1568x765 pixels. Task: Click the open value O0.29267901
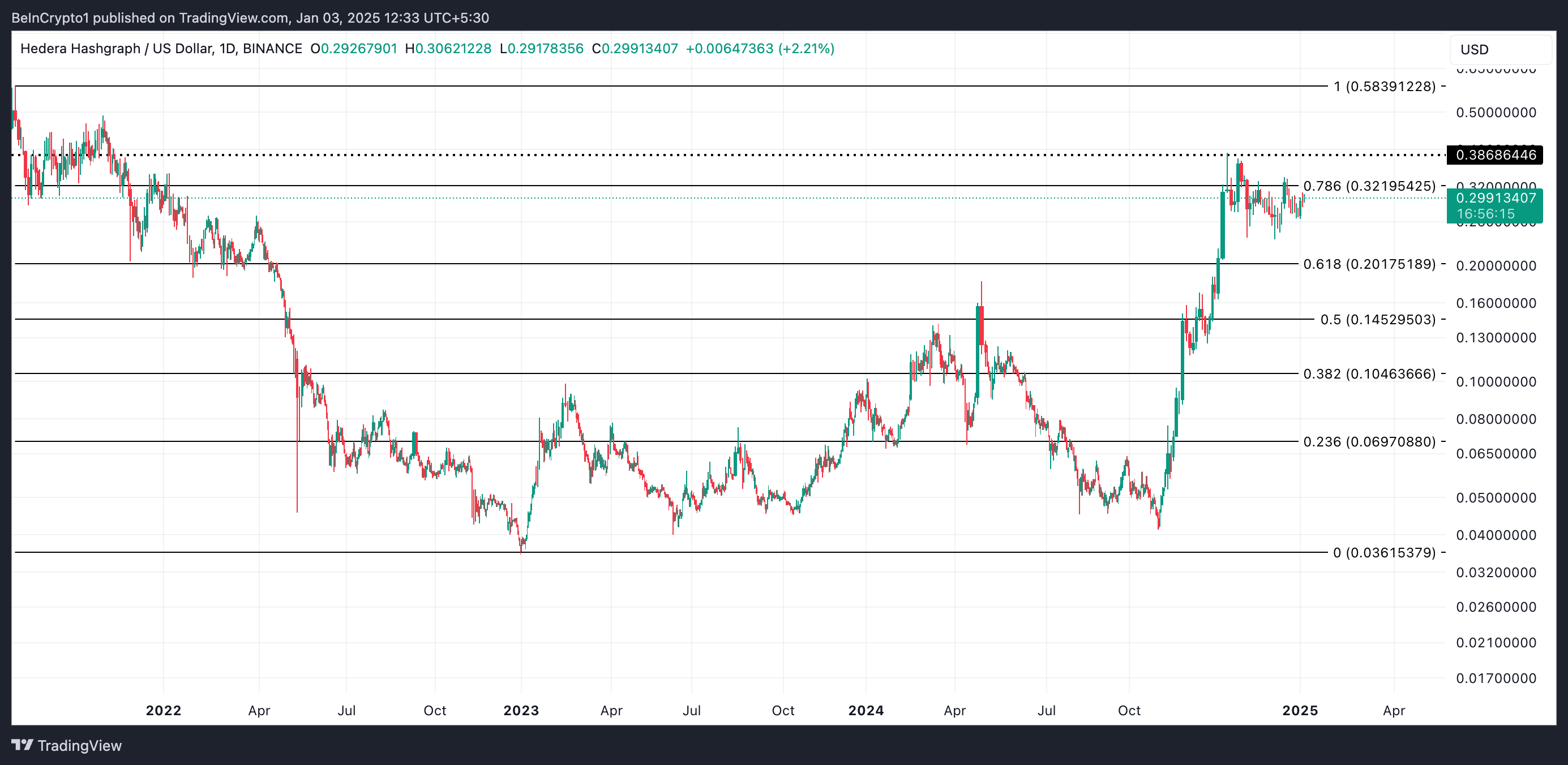pos(354,49)
